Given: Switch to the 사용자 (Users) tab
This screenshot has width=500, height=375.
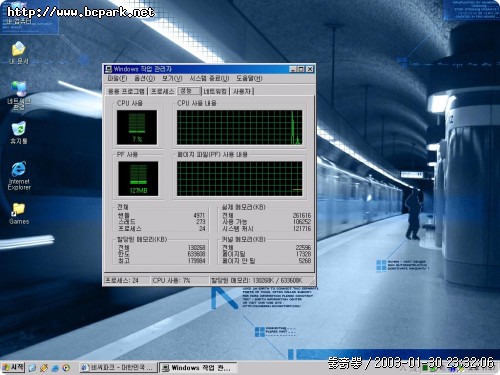Looking at the screenshot, I should 242,91.
